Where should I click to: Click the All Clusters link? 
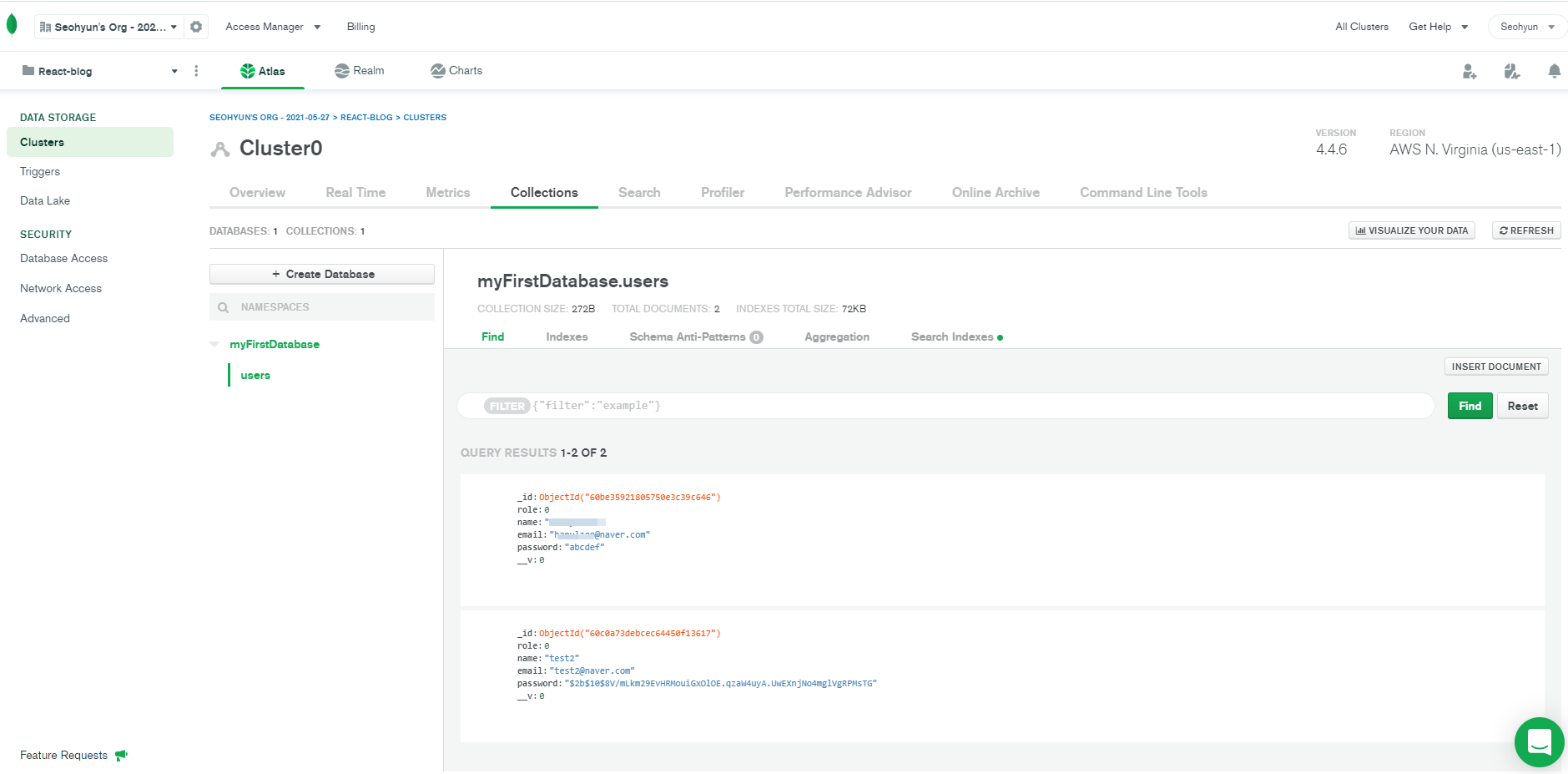click(x=1362, y=27)
